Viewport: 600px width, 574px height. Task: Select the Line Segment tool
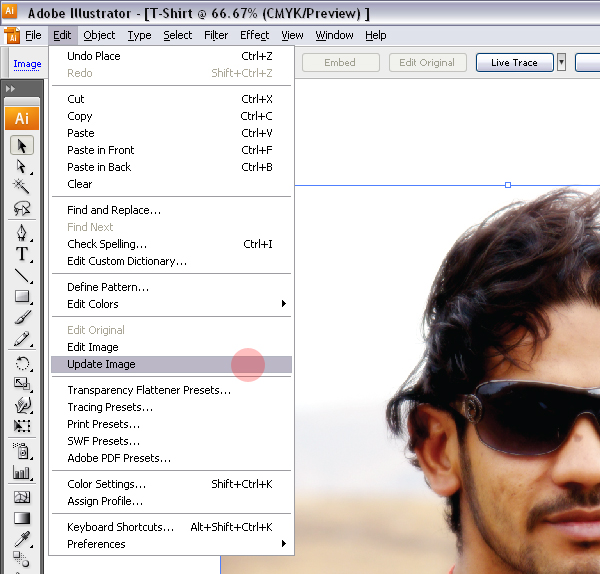(22, 275)
